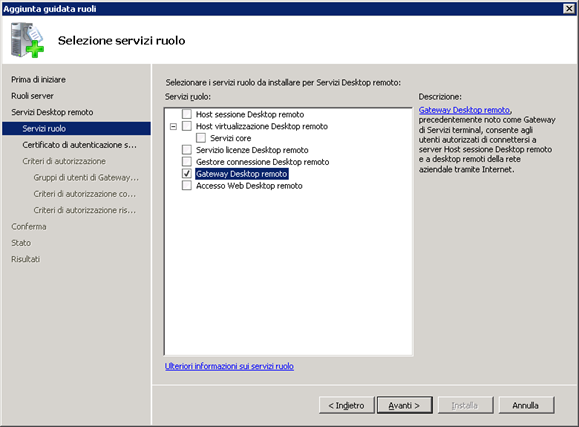The width and height of the screenshot is (579, 427).
Task: Open Ulteriori informazioni sui servizi ruolo link
Action: 229,366
